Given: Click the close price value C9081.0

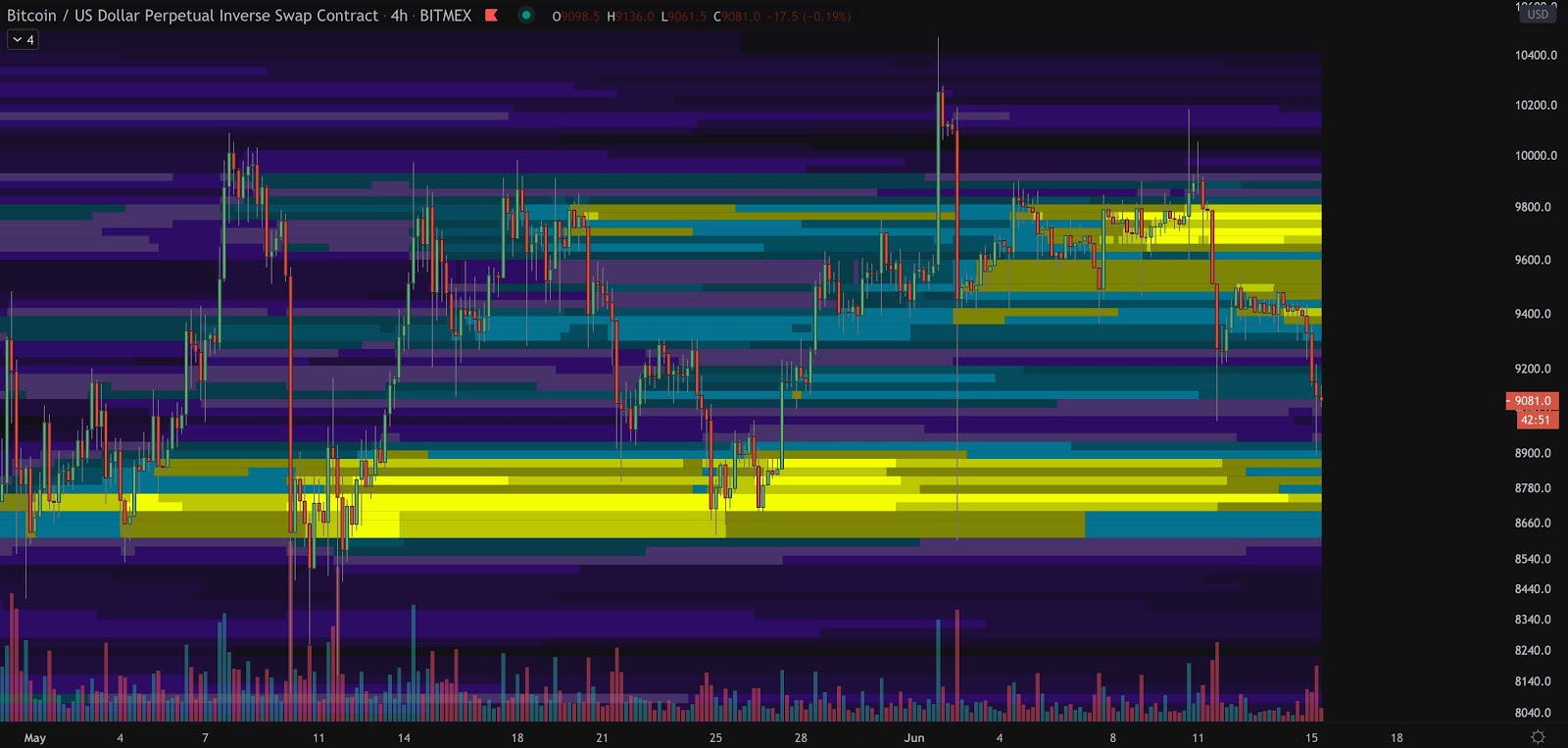Looking at the screenshot, I should (736, 17).
